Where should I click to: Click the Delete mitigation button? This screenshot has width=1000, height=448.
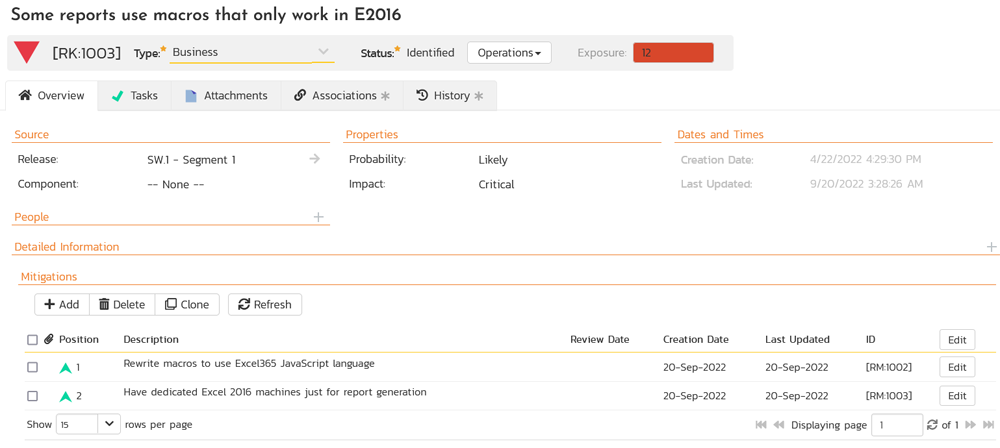point(122,304)
